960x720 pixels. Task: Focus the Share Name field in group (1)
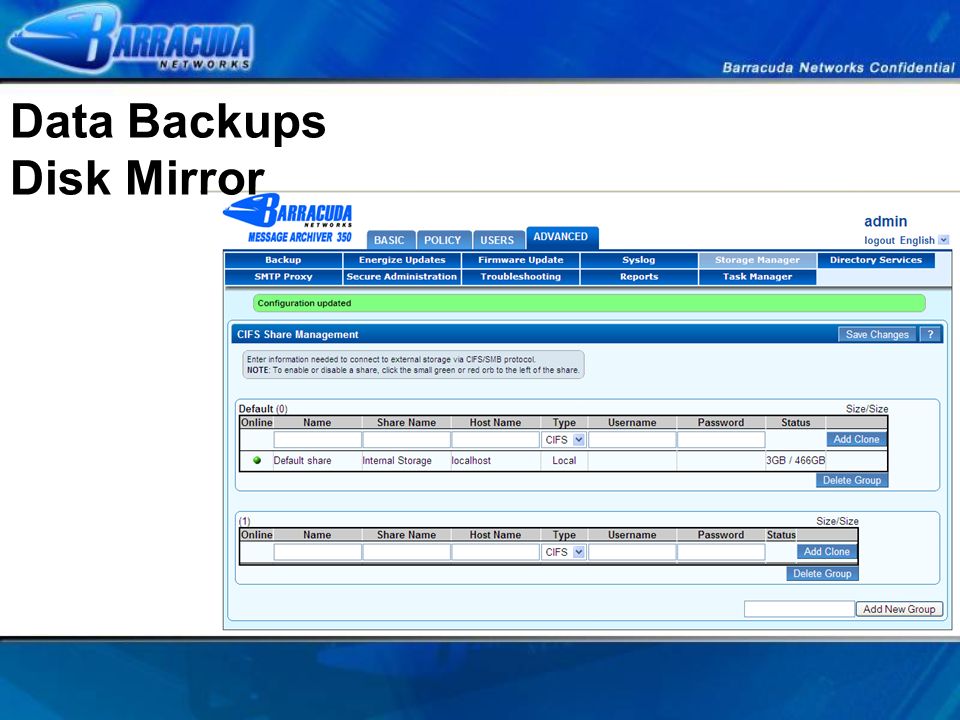click(407, 552)
